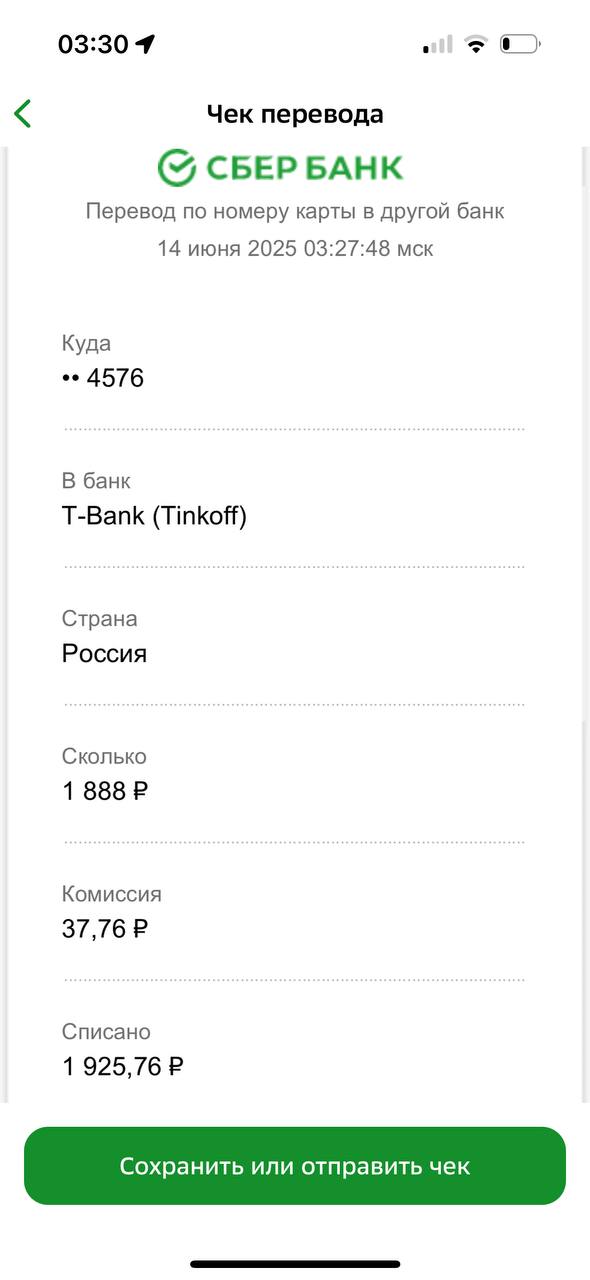
Task: Tap the debited total 1 925,76 ₽
Action: click(x=123, y=1067)
